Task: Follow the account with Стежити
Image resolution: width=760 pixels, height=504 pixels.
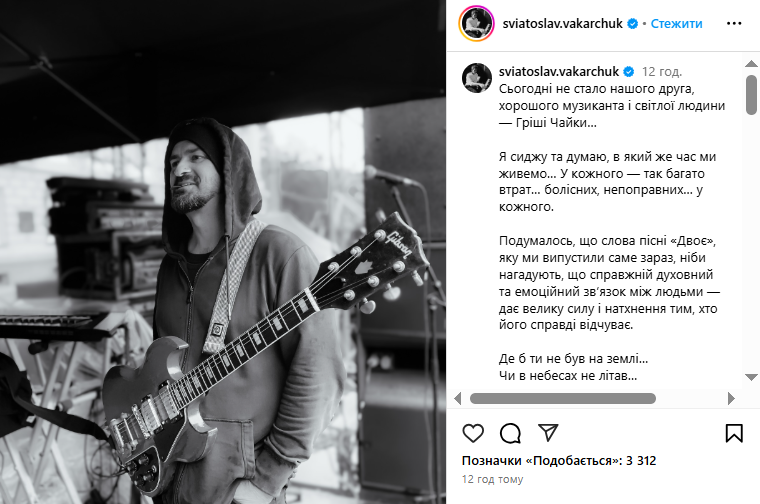Action: tap(676, 23)
